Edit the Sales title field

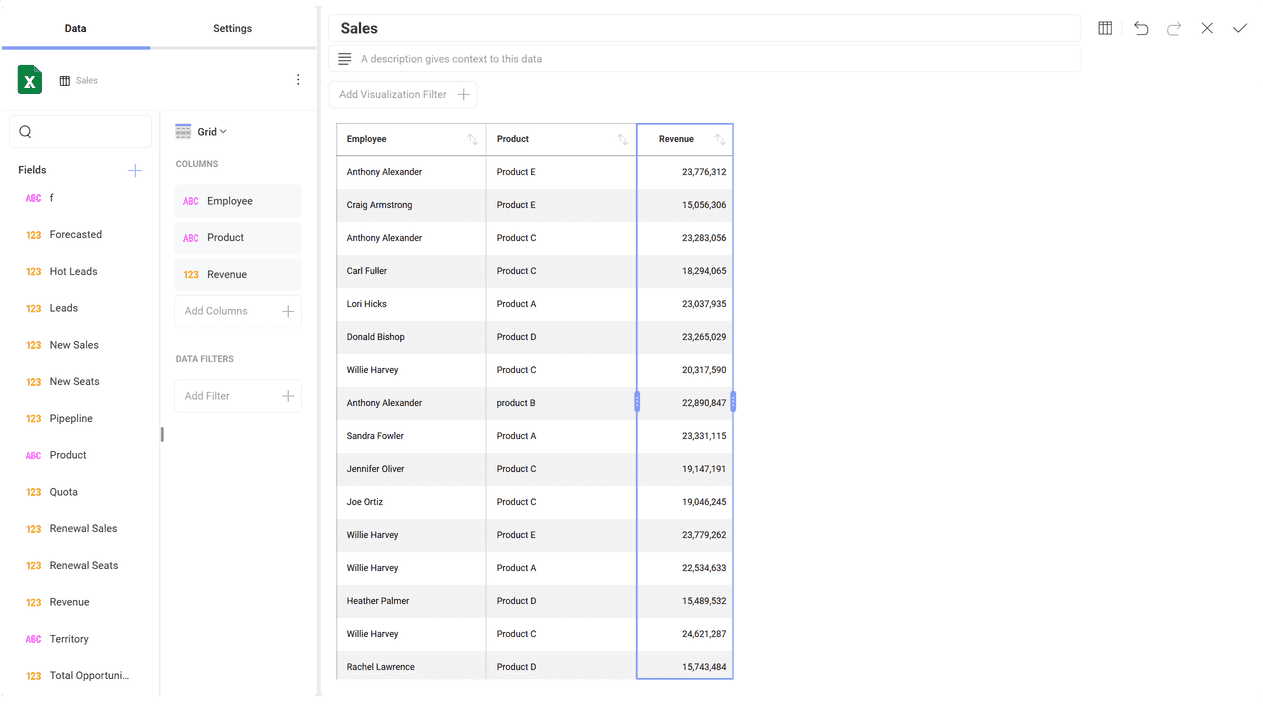click(705, 28)
